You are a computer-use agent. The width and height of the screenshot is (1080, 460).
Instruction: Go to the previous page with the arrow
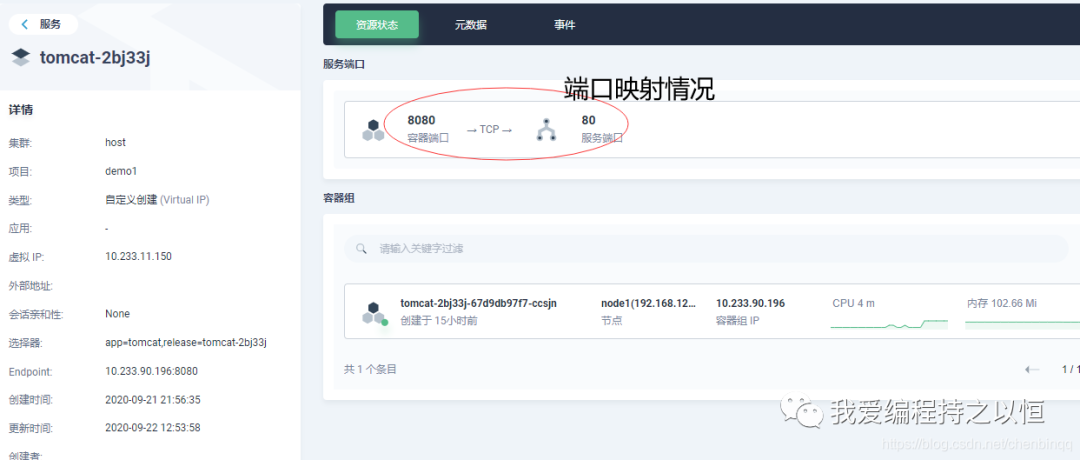click(x=1032, y=370)
